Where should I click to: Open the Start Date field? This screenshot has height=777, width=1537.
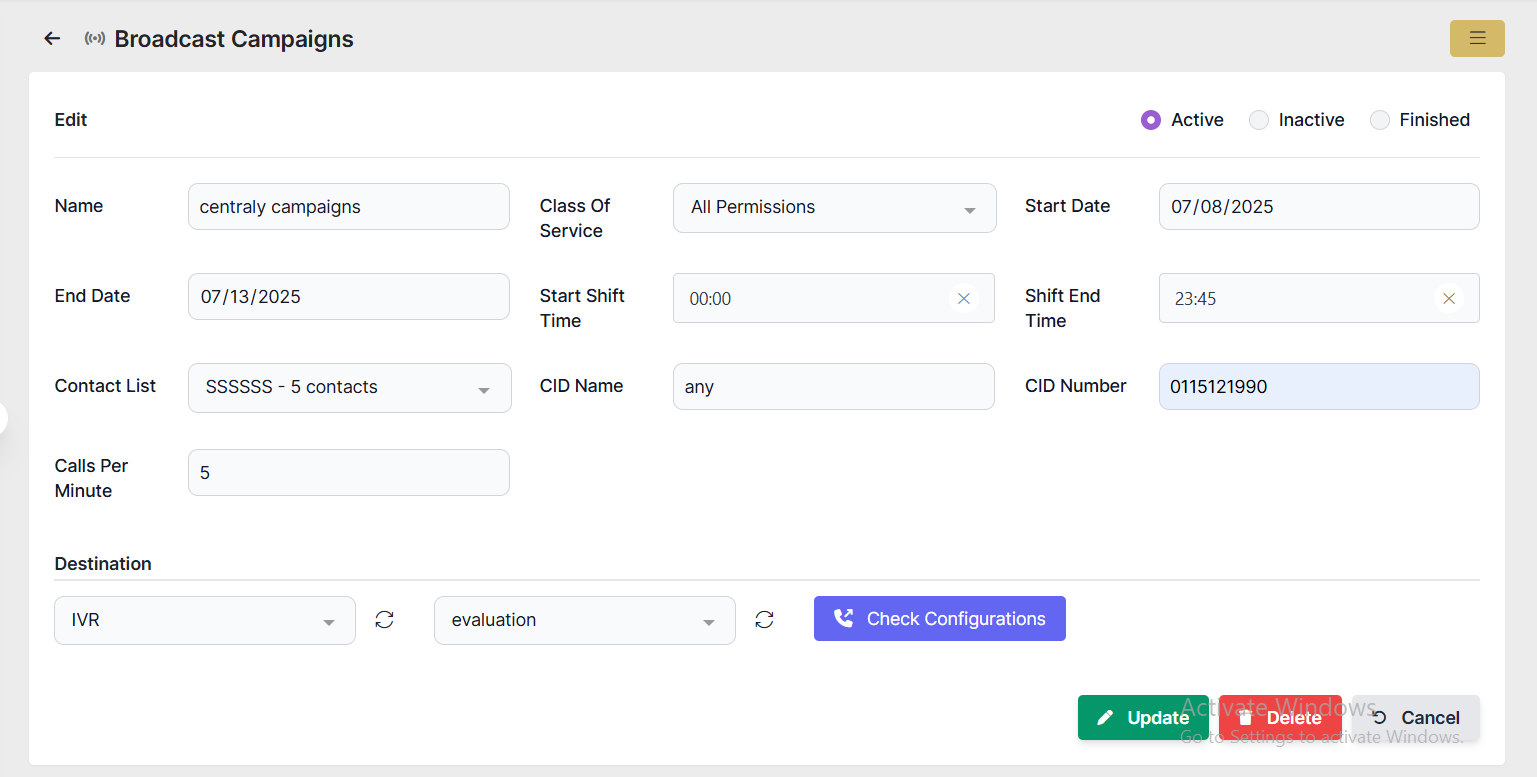[x=1319, y=207]
